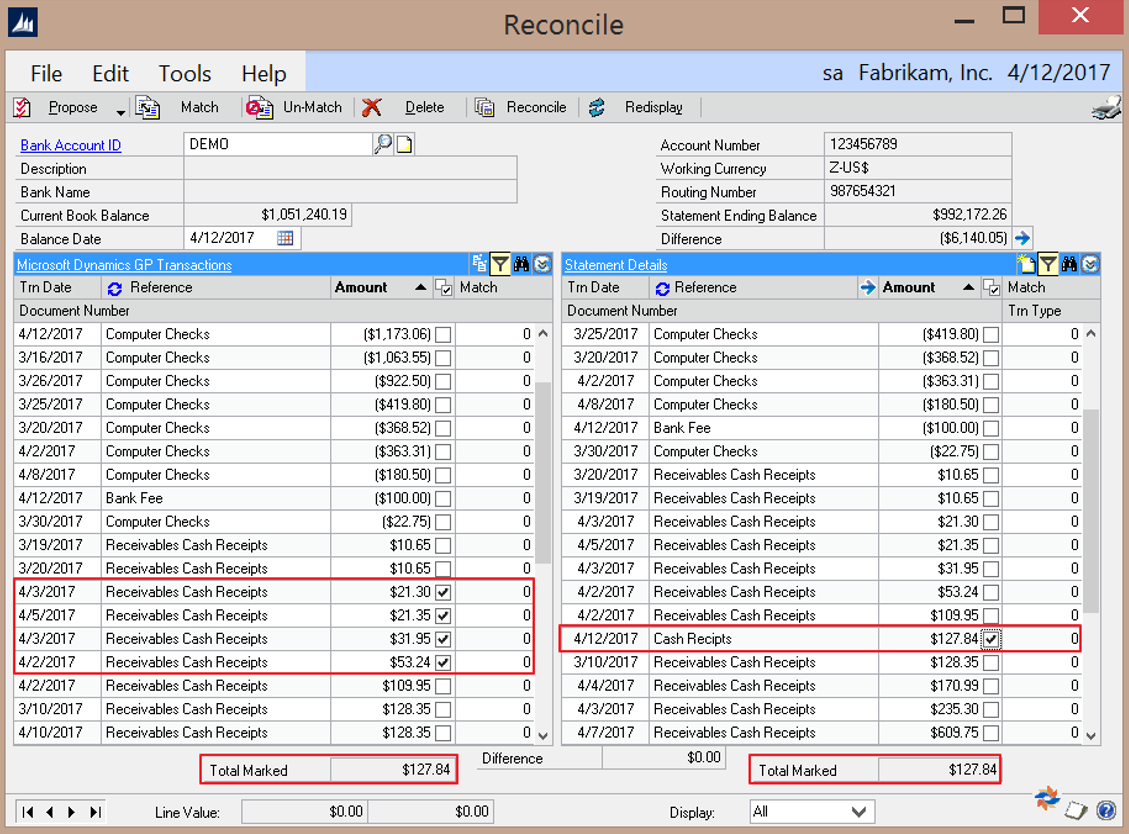
Task: Uncheck the $53.24 Receivables Cash Receipts checkbox
Action: [x=442, y=662]
